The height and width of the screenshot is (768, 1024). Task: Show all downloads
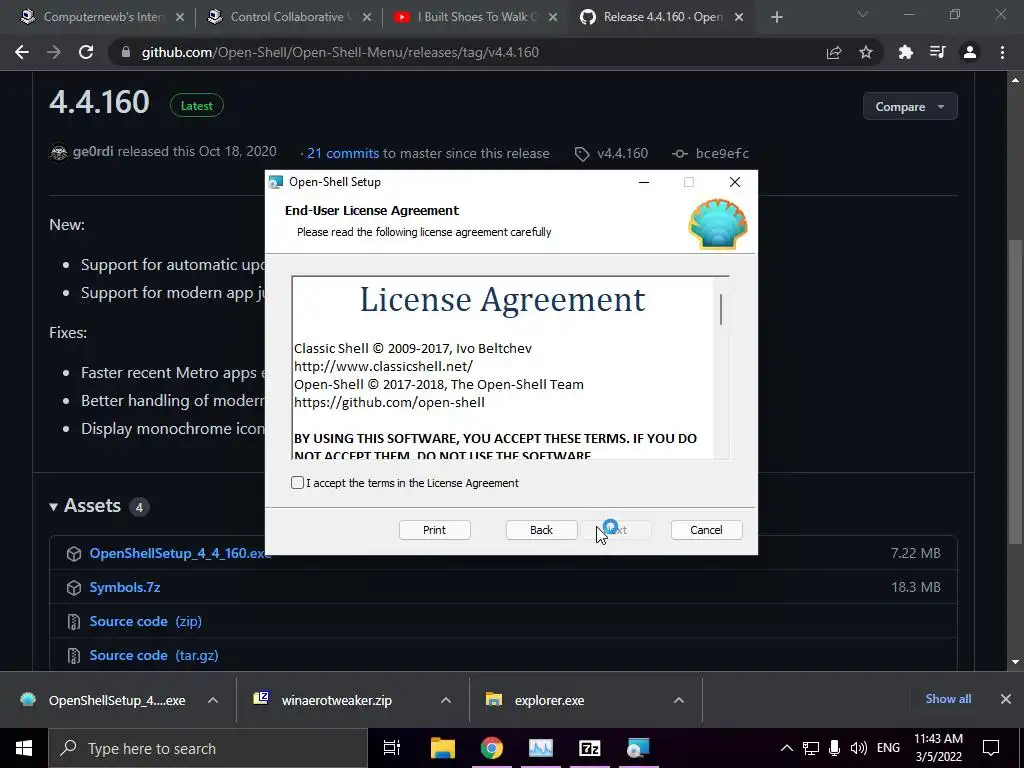point(948,699)
